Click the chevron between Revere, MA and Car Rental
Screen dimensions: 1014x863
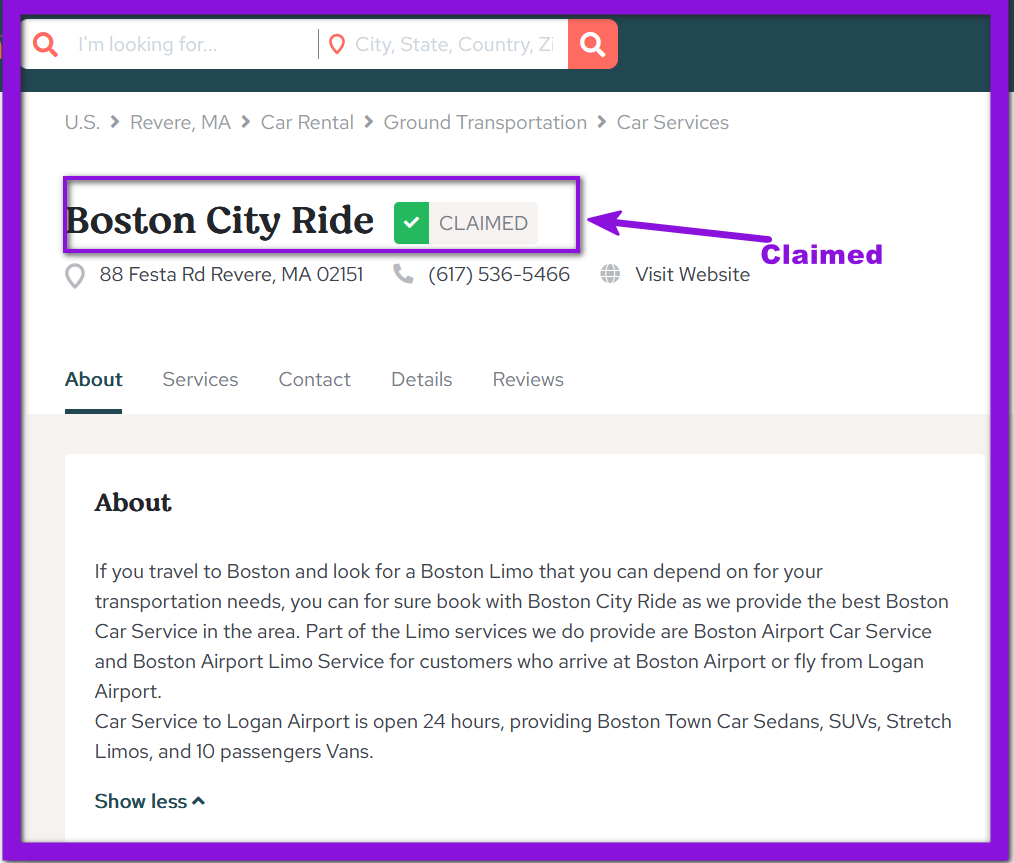coord(246,122)
